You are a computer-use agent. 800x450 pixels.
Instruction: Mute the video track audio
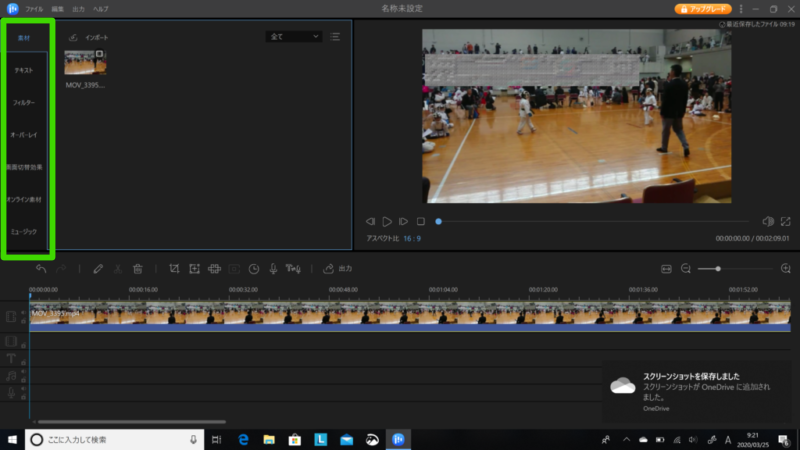coord(23,313)
